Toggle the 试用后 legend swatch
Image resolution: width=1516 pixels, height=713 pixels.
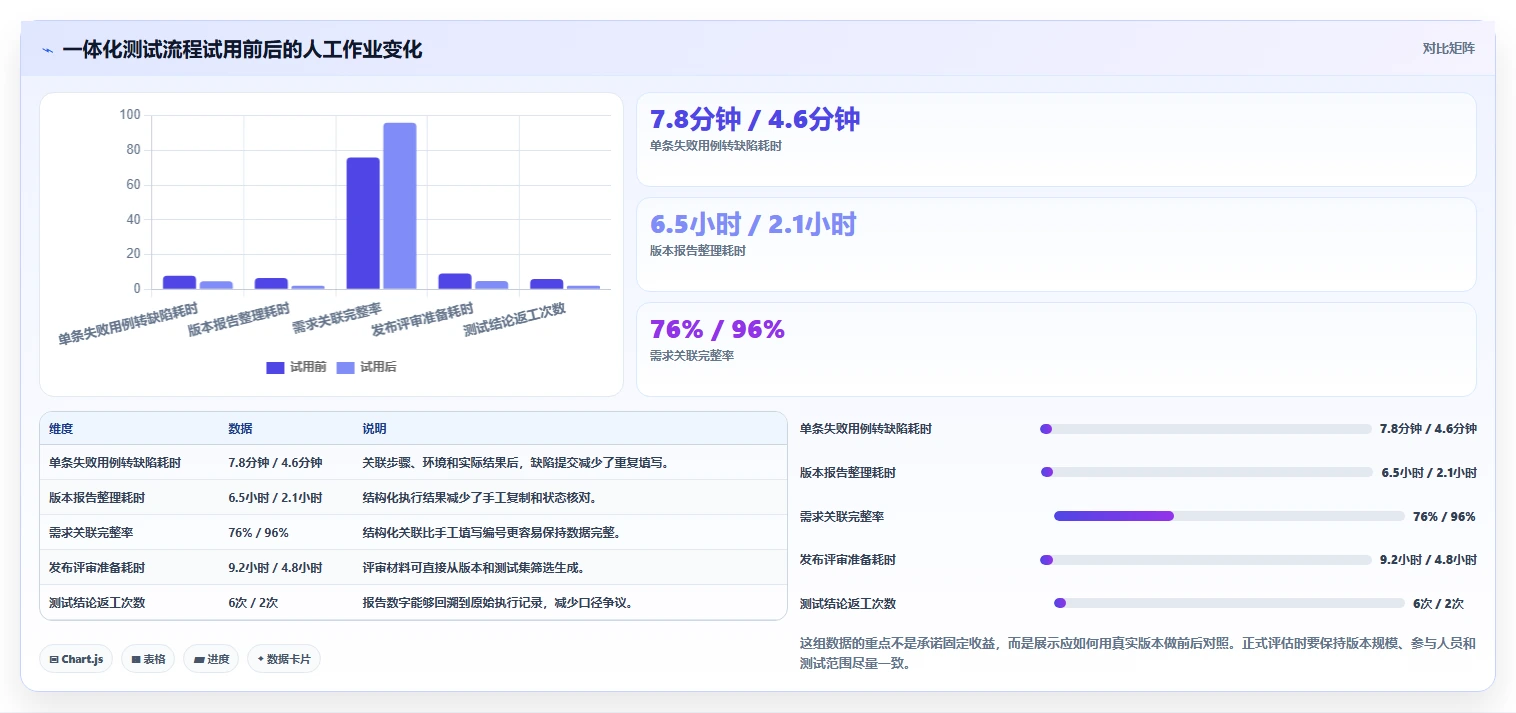point(345,367)
